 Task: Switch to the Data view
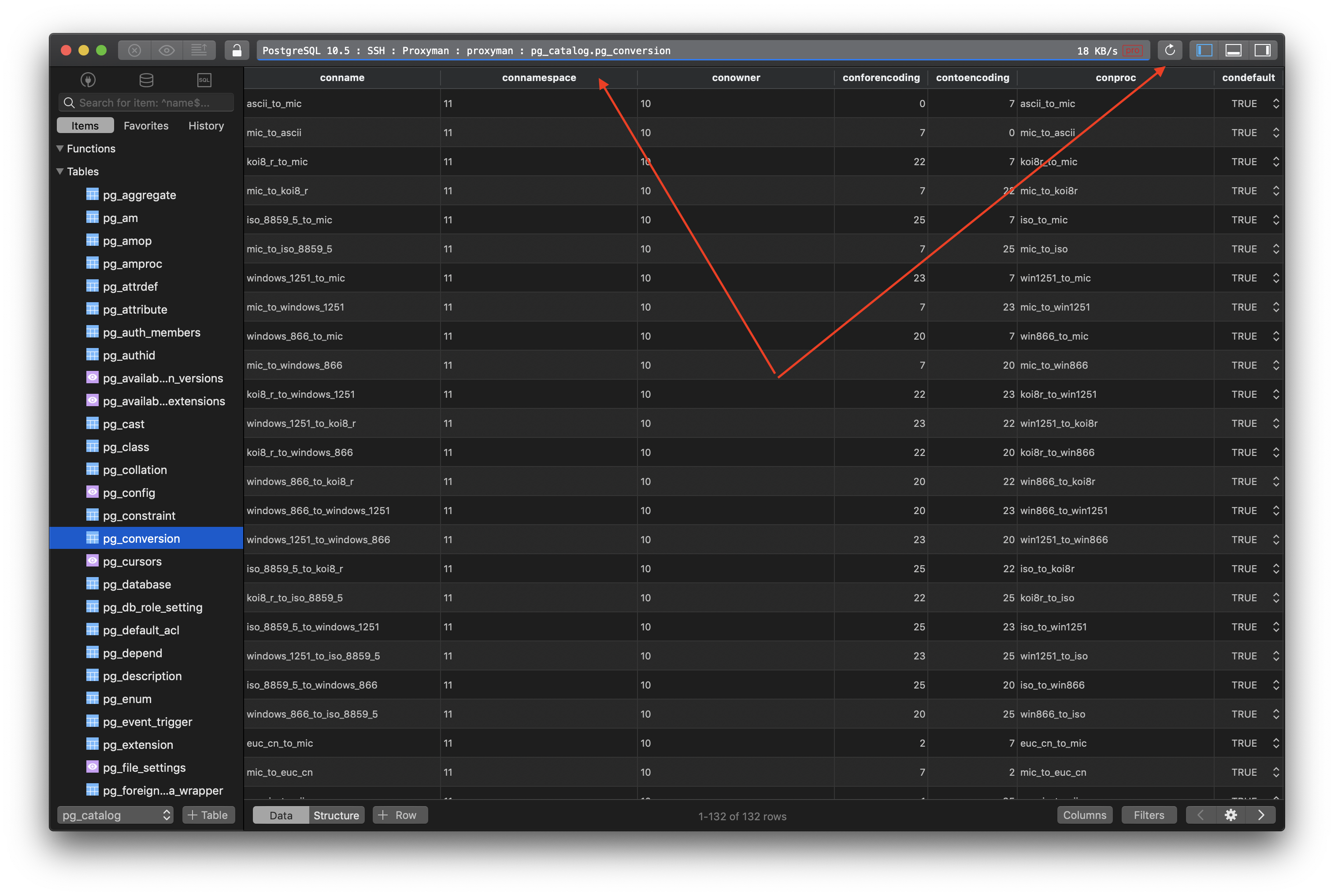pos(281,815)
